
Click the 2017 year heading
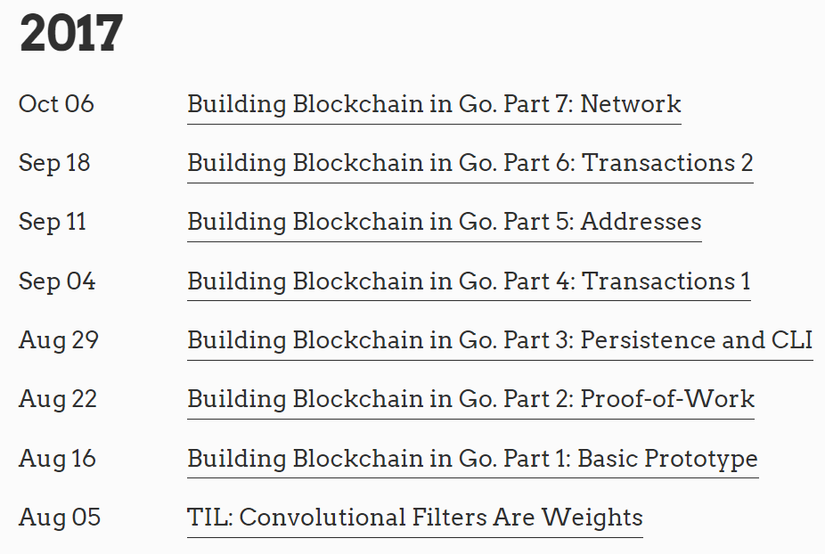point(71,35)
